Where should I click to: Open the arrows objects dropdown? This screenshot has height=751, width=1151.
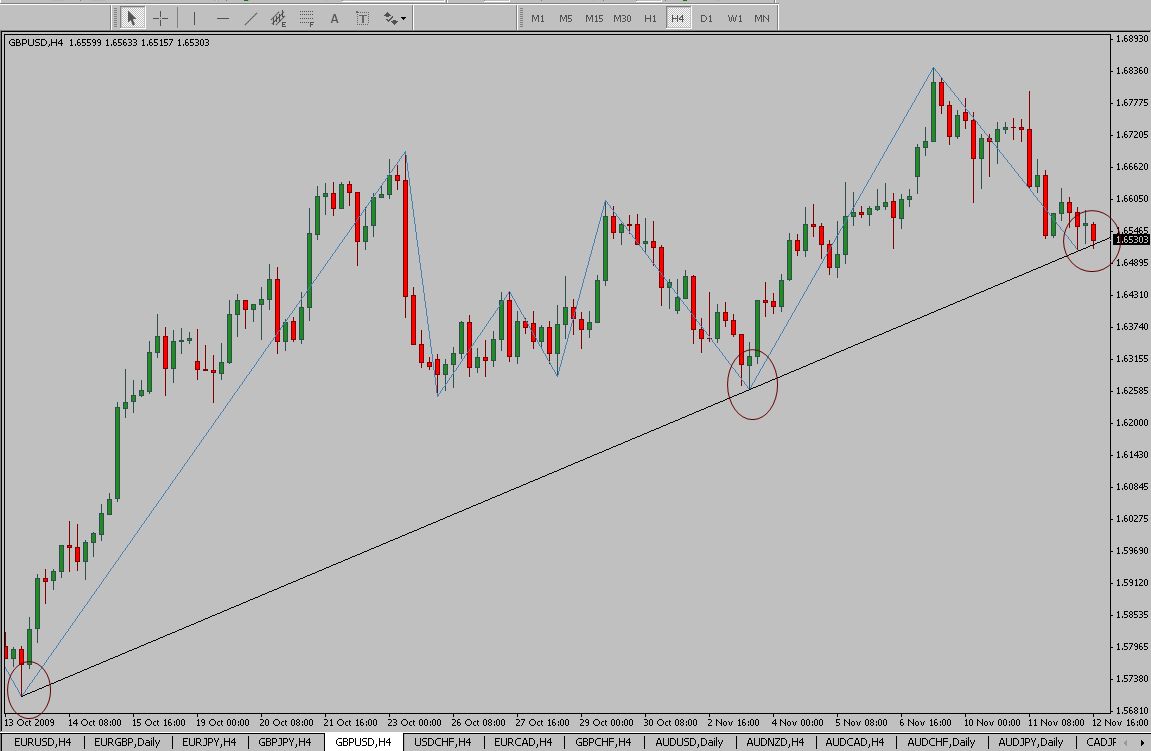click(x=394, y=18)
